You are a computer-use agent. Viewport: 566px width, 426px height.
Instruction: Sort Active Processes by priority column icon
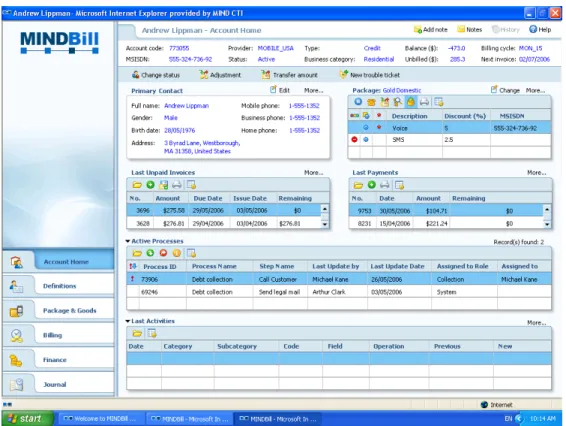tap(133, 266)
